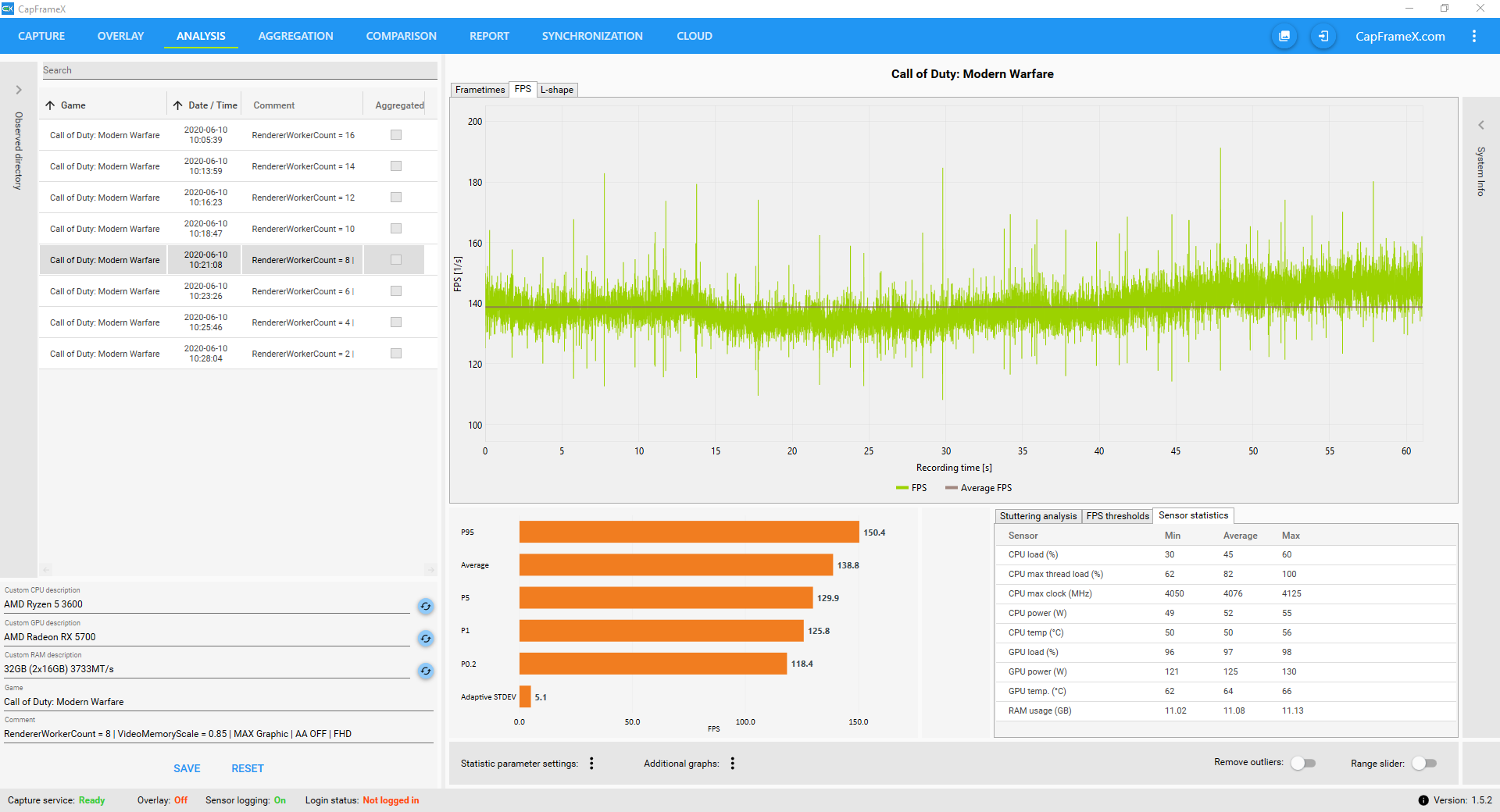Click the version info icon

click(x=1423, y=800)
